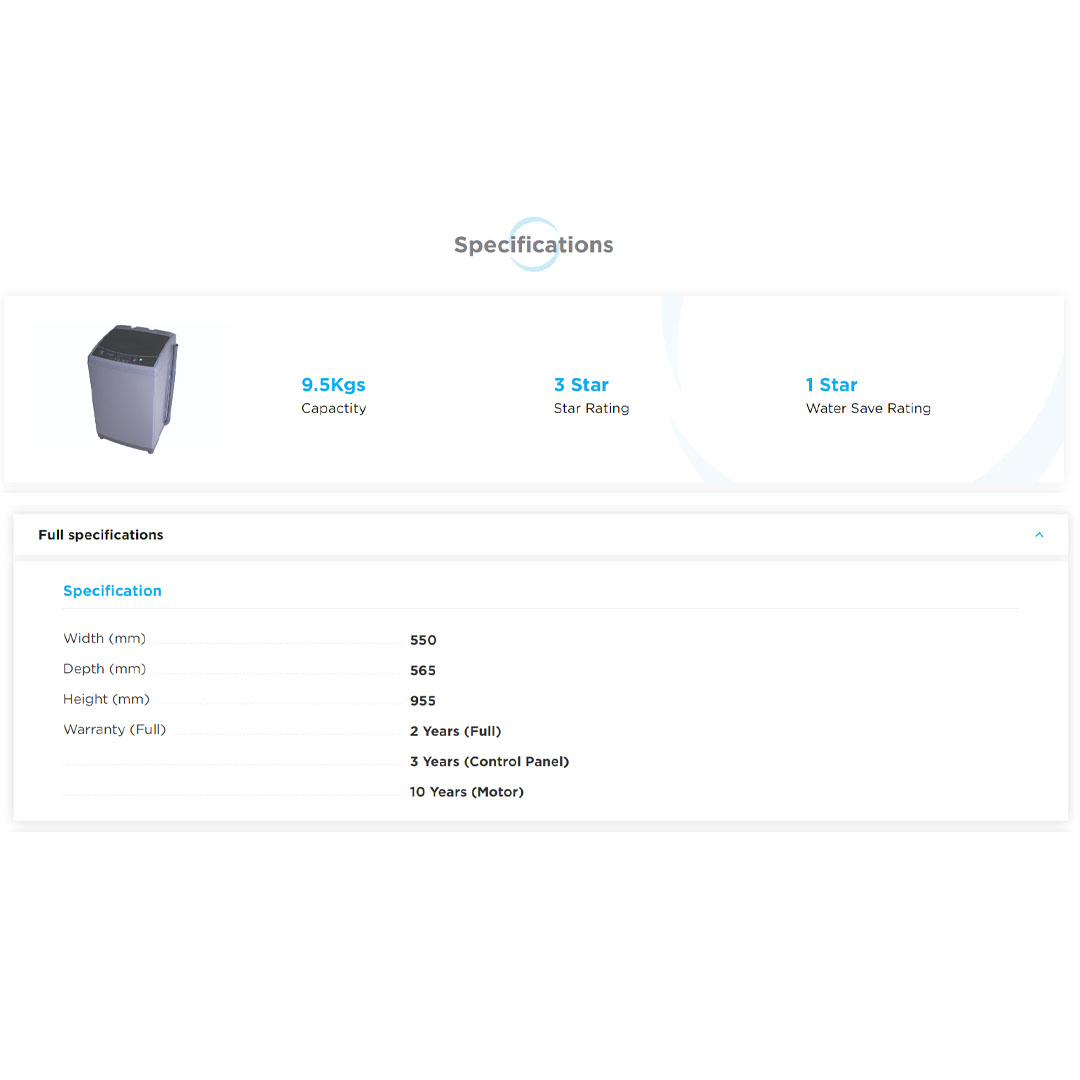Screen dimensions: 1080x1080
Task: Click the Full specifications panel title
Action: coord(100,535)
